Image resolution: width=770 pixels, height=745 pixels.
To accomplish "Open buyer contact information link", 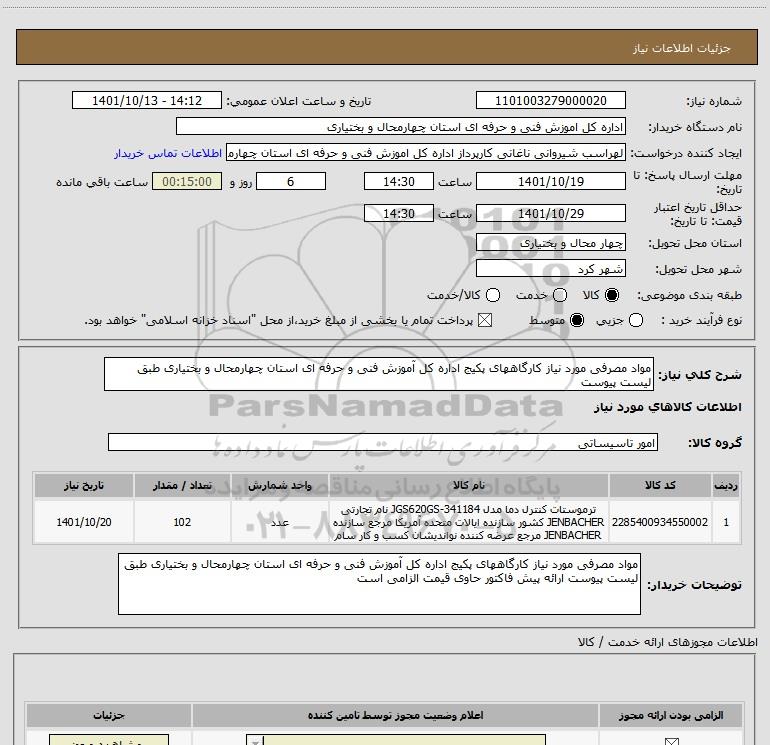I will click(168, 153).
